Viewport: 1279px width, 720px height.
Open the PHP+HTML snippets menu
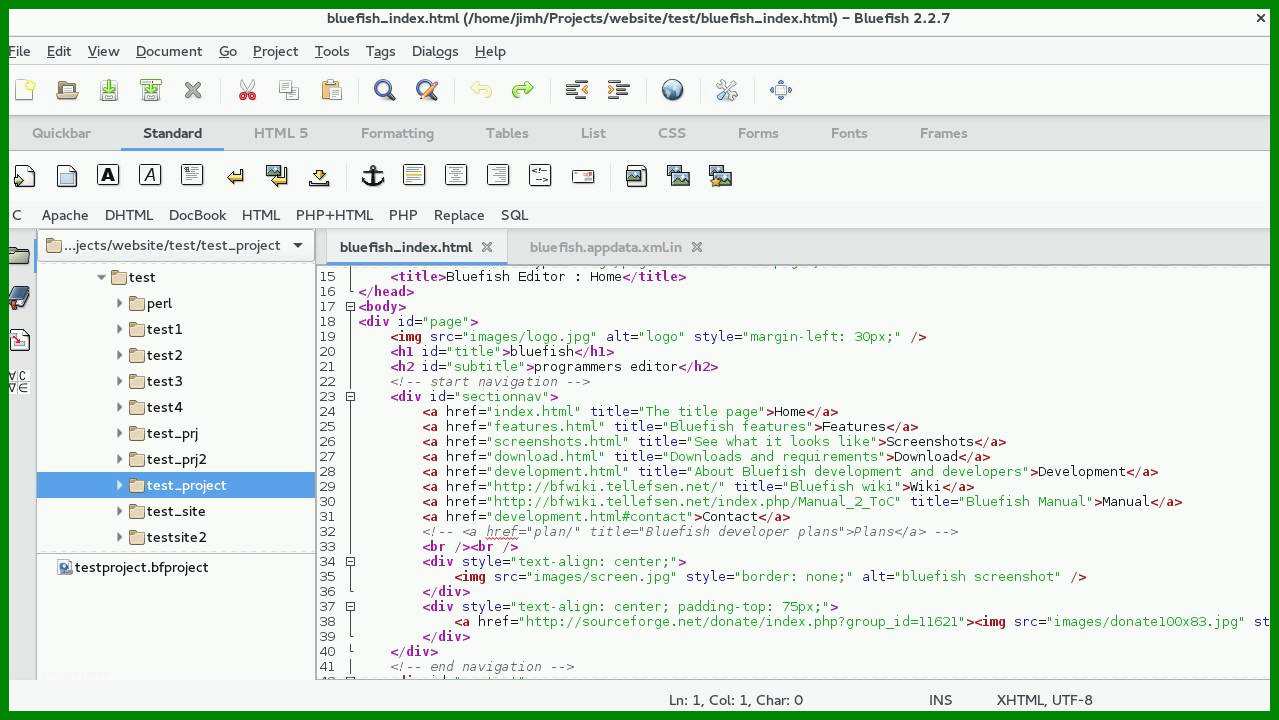334,215
